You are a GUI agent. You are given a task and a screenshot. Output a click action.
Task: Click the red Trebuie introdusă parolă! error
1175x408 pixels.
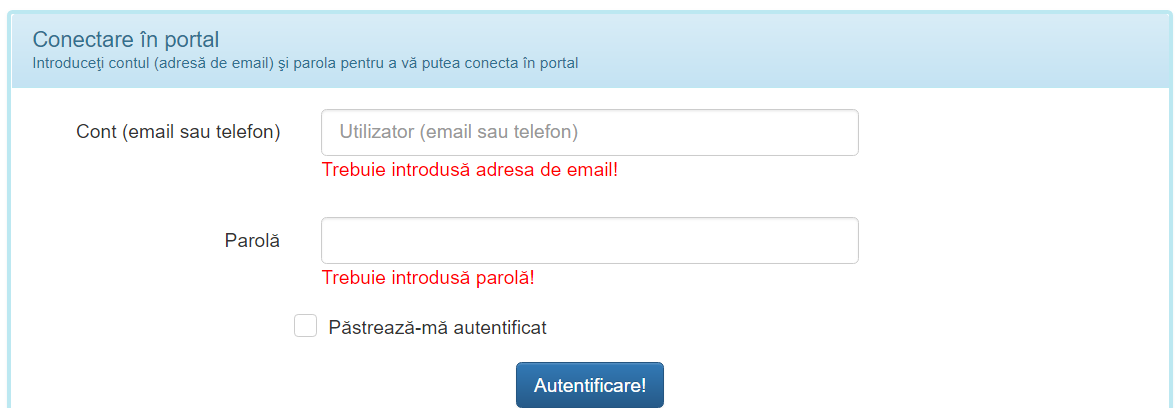(428, 277)
